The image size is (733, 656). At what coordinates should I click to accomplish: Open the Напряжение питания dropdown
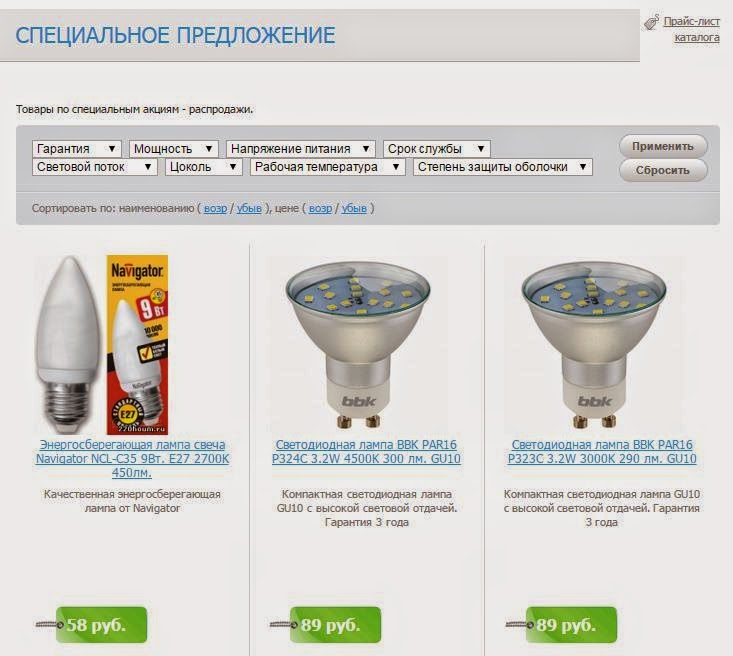click(301, 149)
